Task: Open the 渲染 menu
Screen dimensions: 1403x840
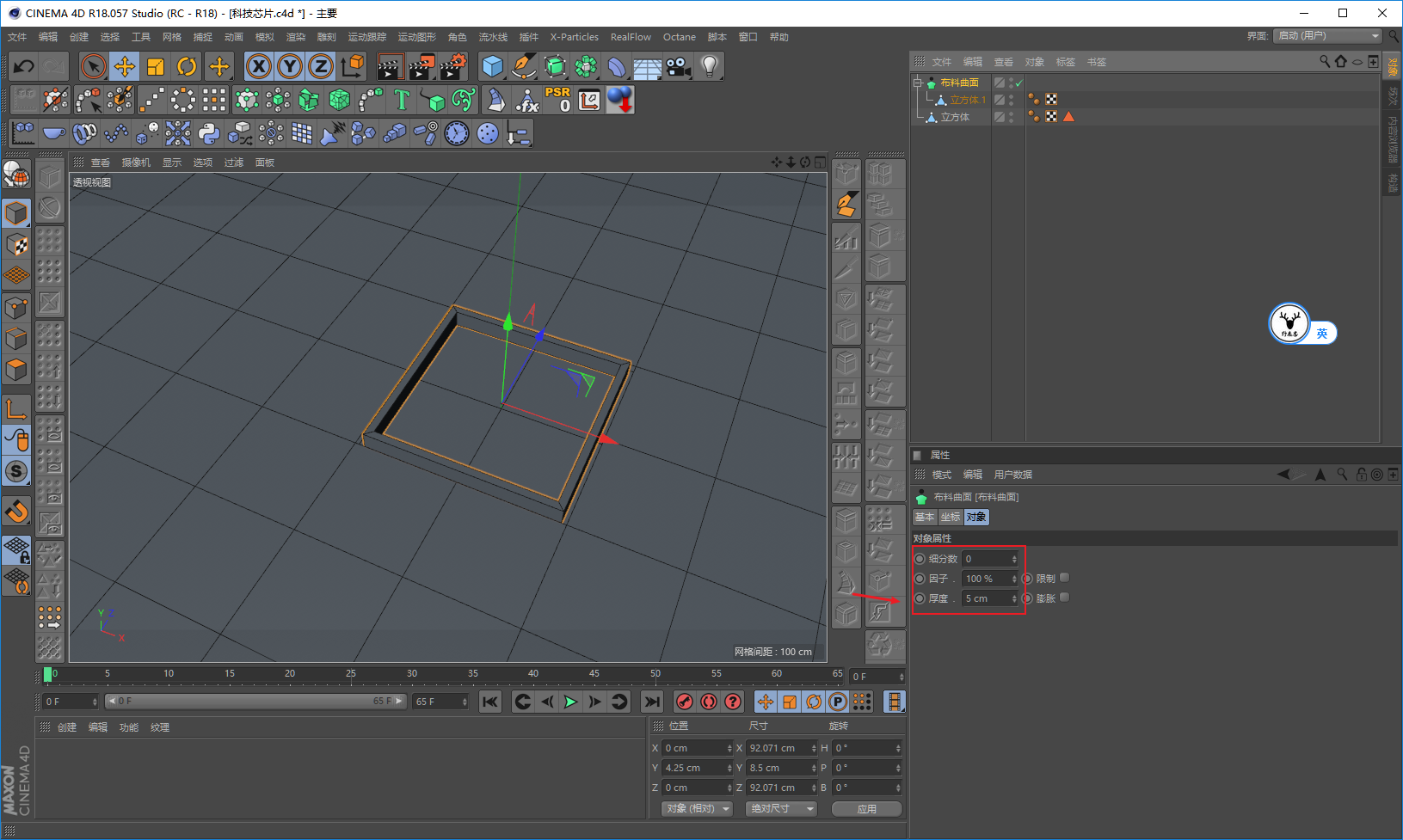Action: click(x=296, y=37)
